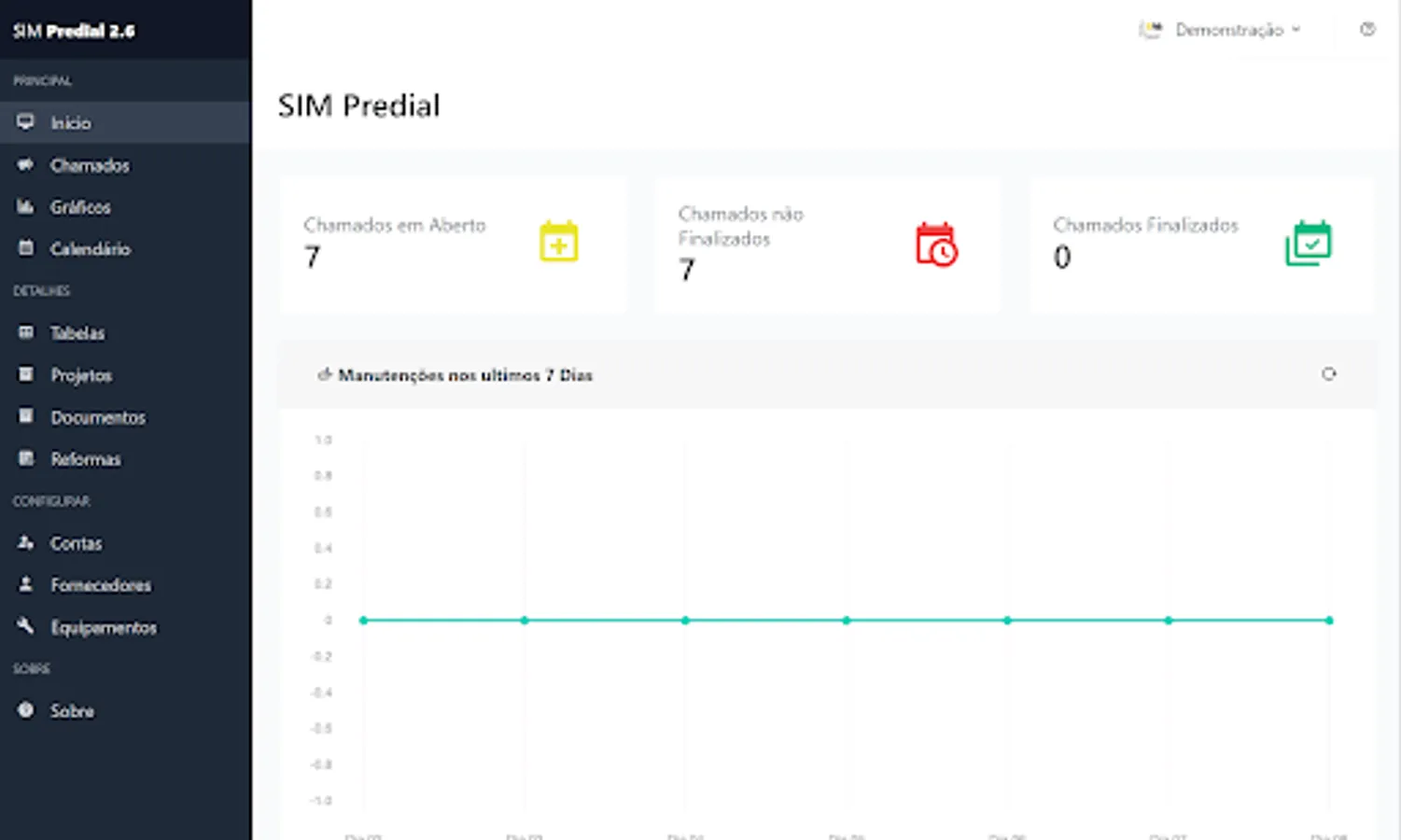Click the Gráficos bar chart icon
Image resolution: width=1401 pixels, height=840 pixels.
point(25,206)
